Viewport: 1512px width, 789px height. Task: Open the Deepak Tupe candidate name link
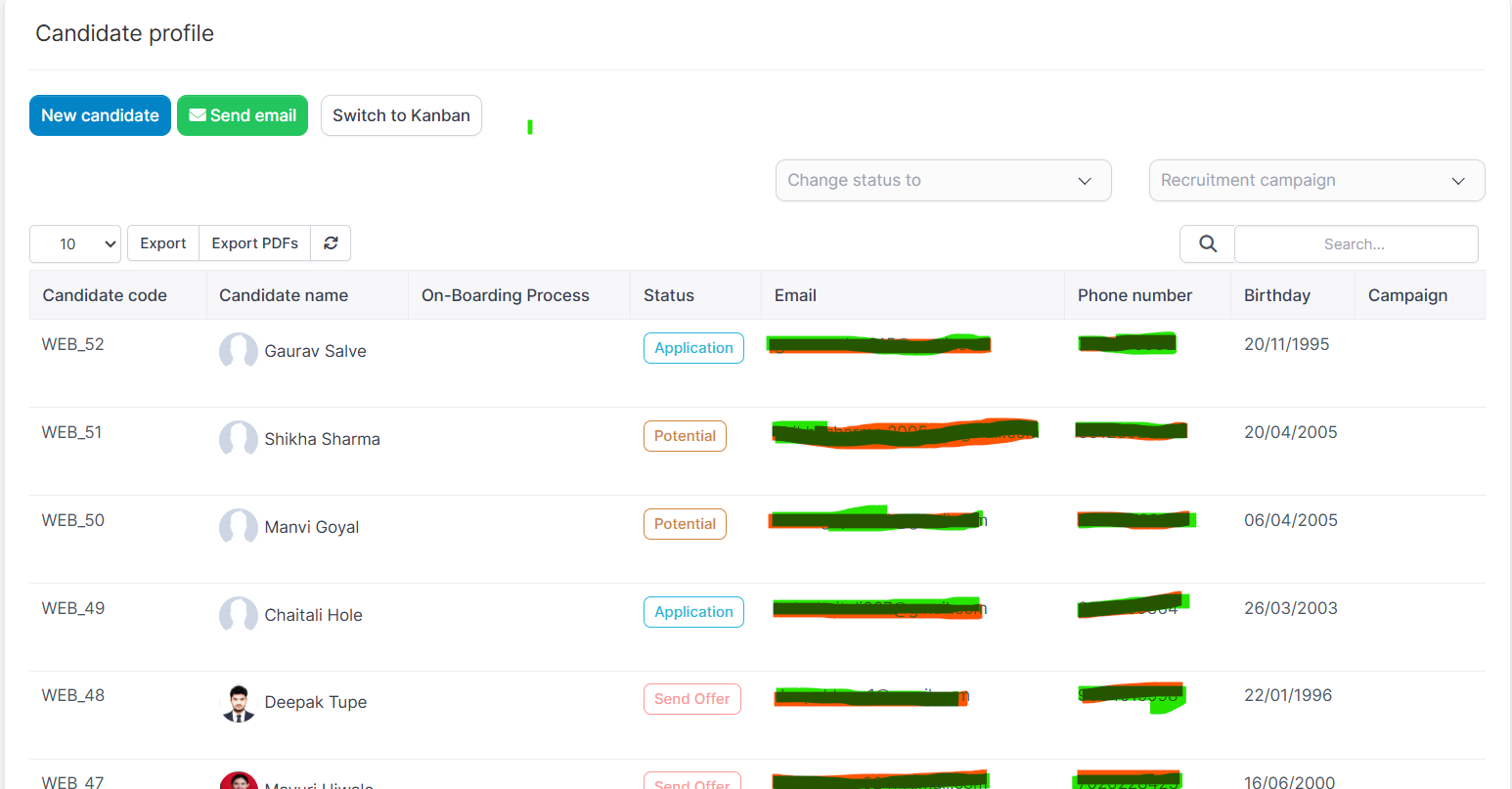[x=315, y=703]
